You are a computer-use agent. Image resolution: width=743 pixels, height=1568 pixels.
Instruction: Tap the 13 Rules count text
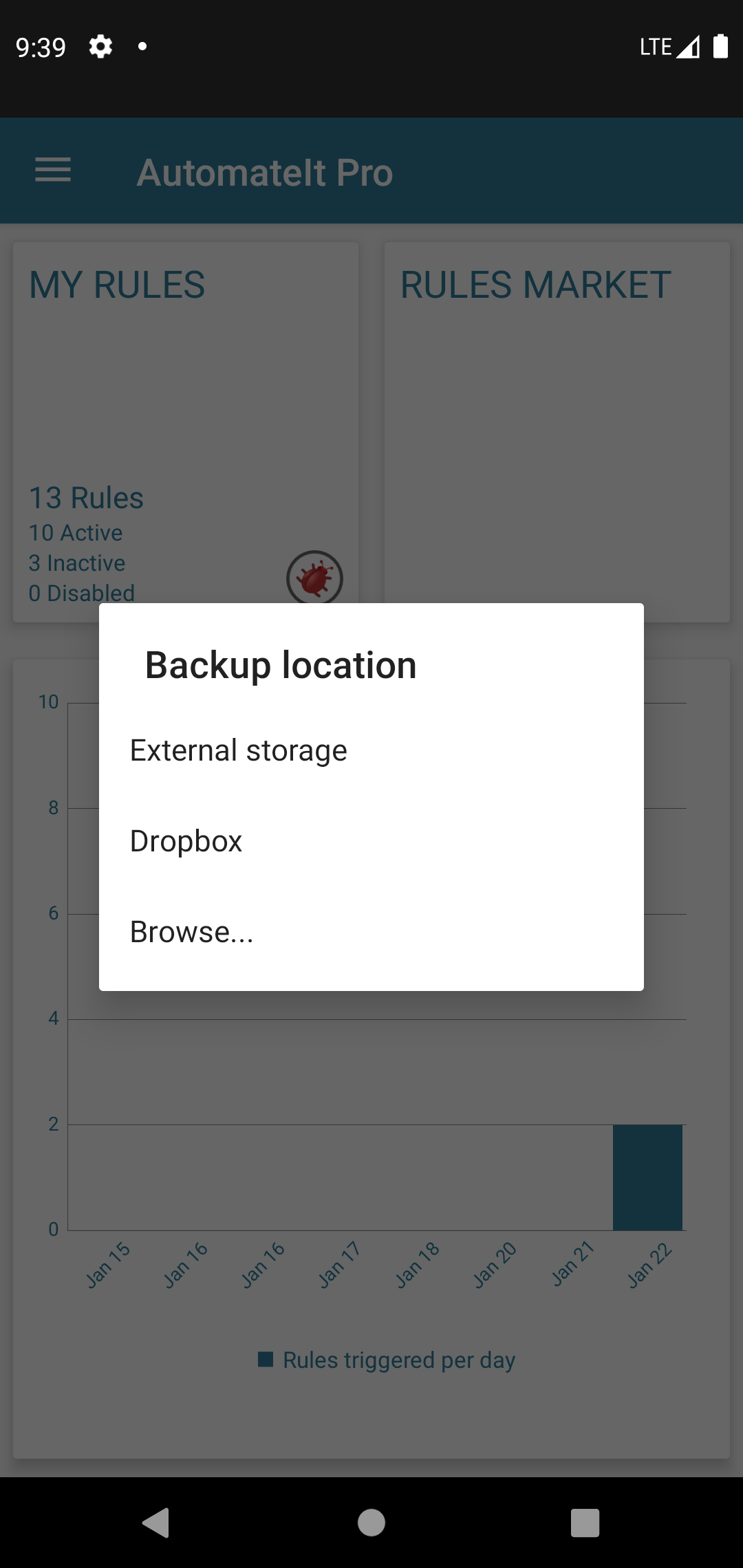[86, 498]
